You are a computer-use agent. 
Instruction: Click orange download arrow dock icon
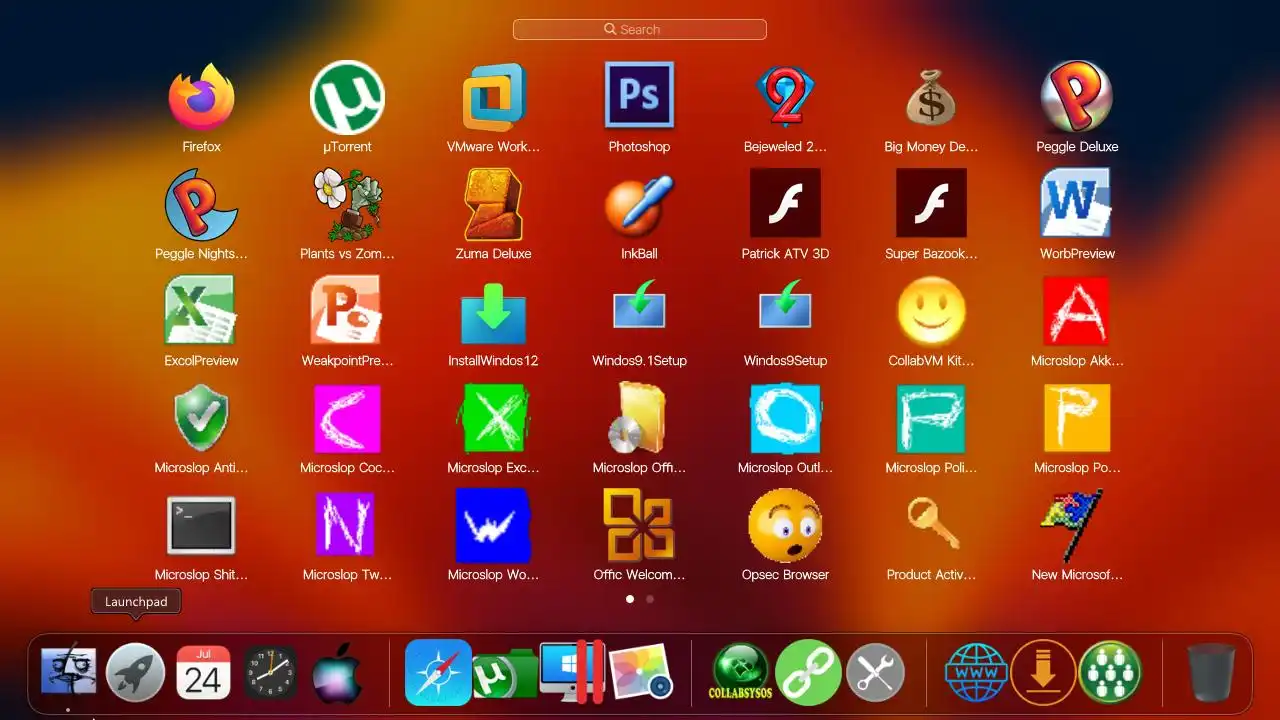[1043, 672]
